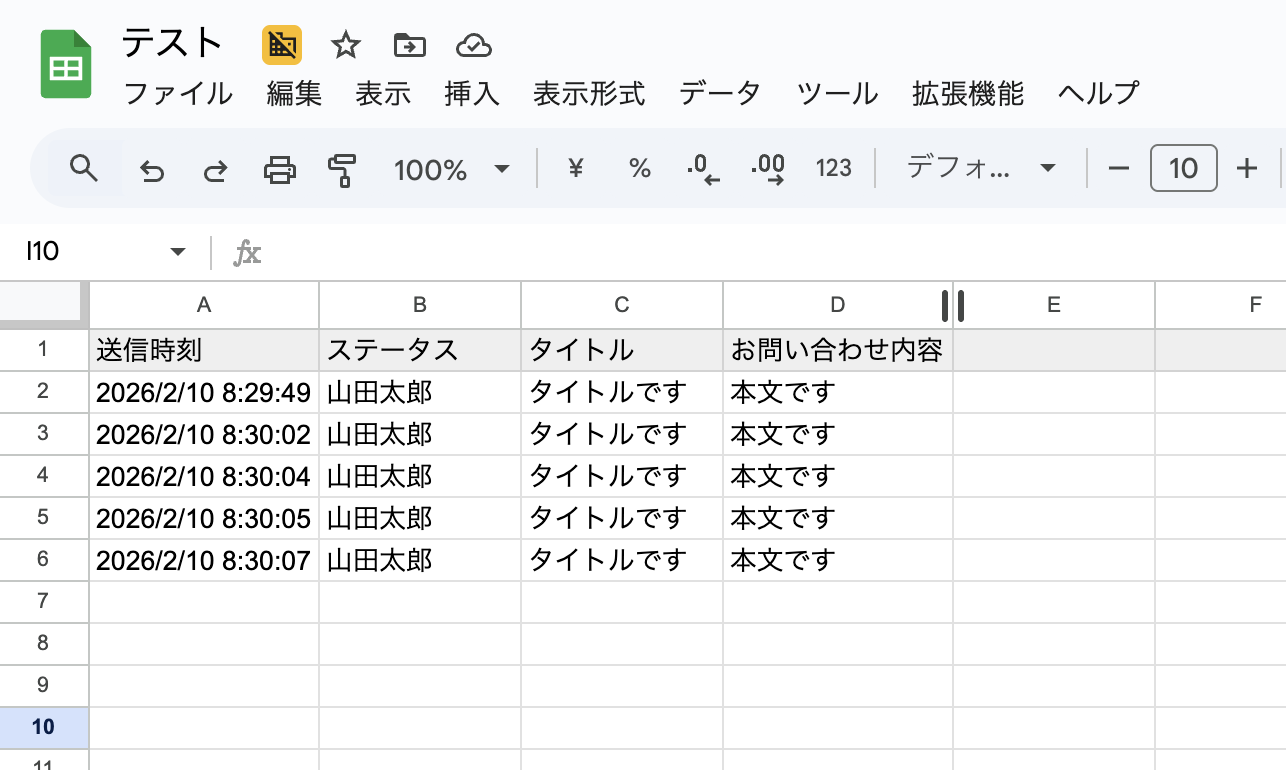Image resolution: width=1286 pixels, height=770 pixels.
Task: Format selection as percent
Action: (640, 169)
